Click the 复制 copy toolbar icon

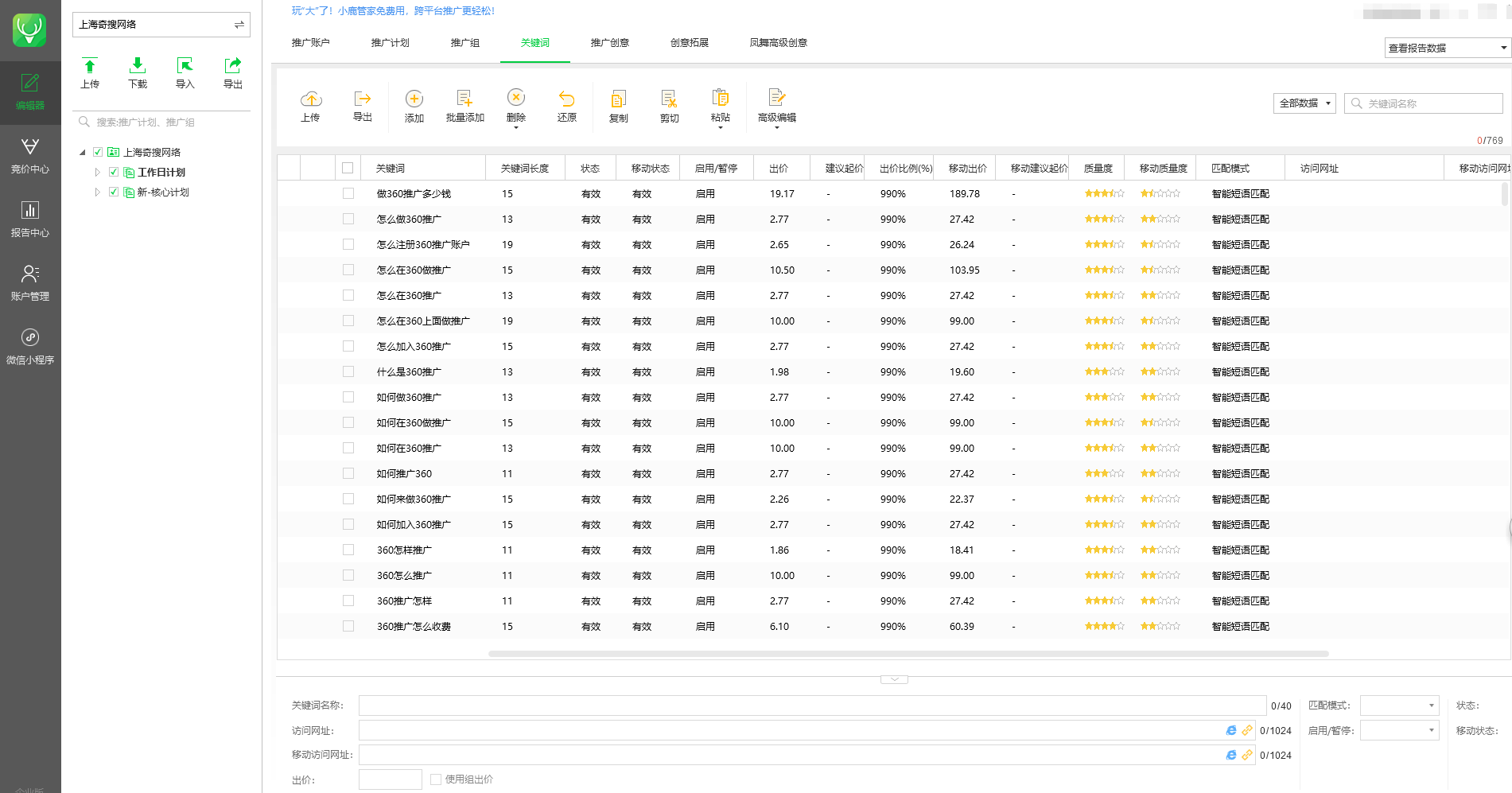(x=618, y=106)
